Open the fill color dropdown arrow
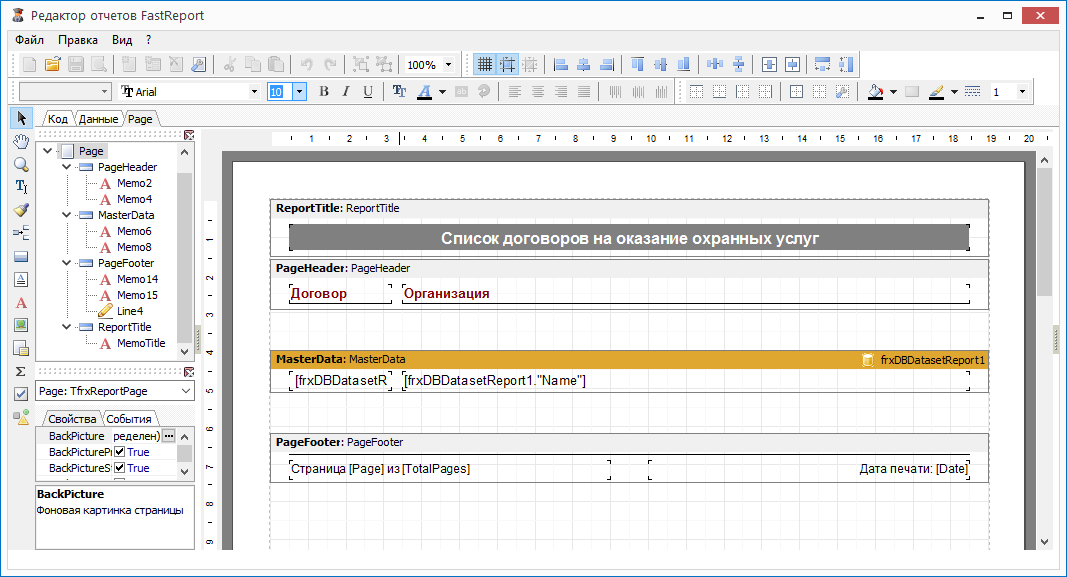1067x577 pixels. [x=893, y=91]
